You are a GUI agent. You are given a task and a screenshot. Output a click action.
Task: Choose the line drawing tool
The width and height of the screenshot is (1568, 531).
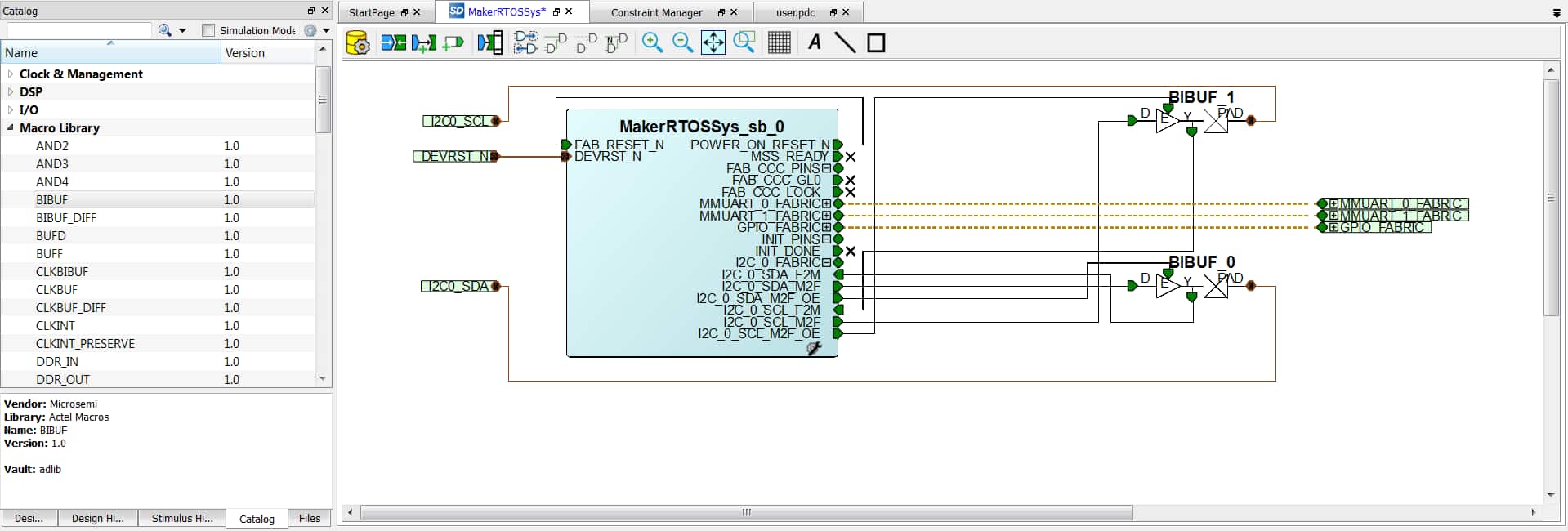point(845,42)
